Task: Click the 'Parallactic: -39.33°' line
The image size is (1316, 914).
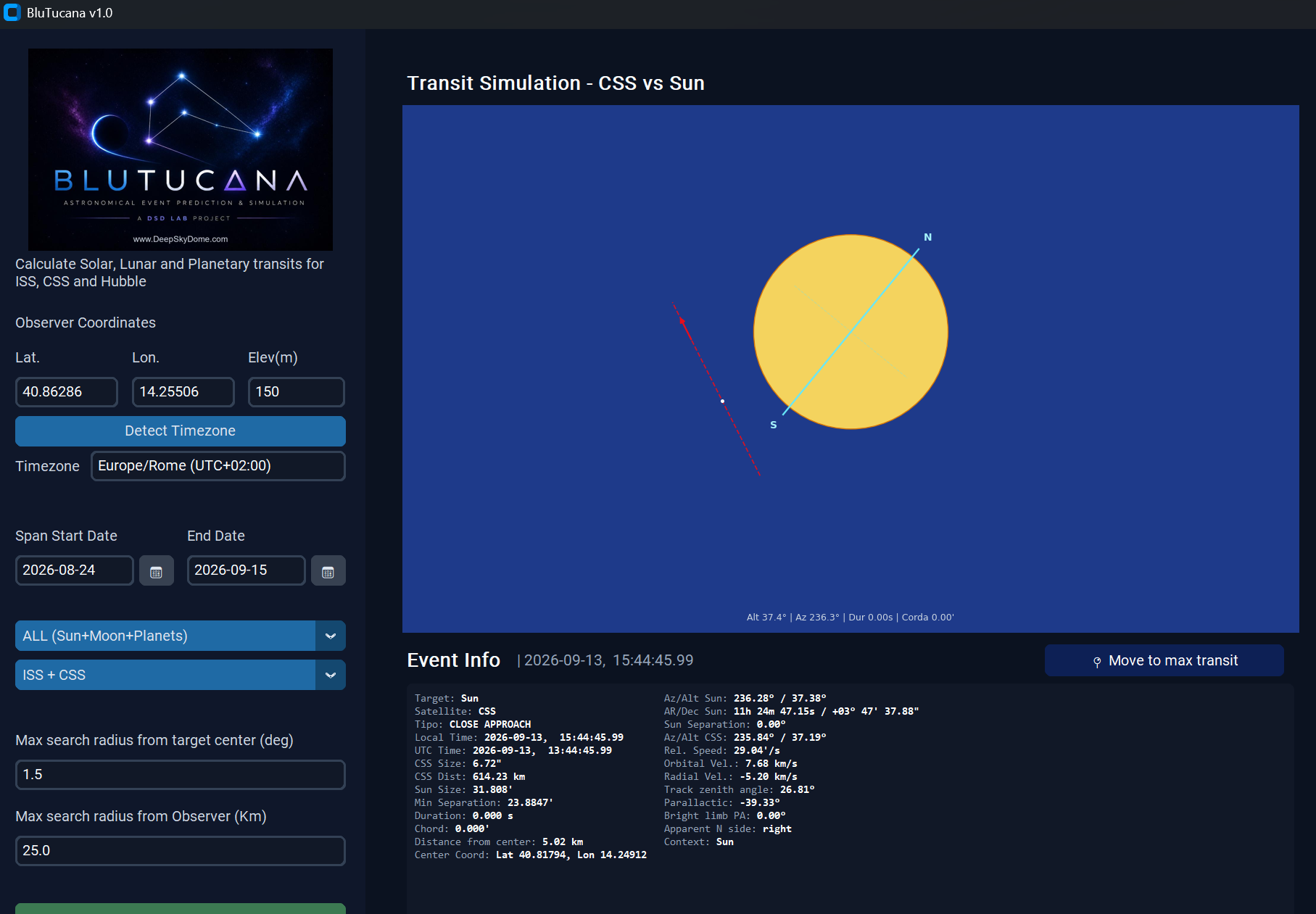Action: click(x=722, y=802)
